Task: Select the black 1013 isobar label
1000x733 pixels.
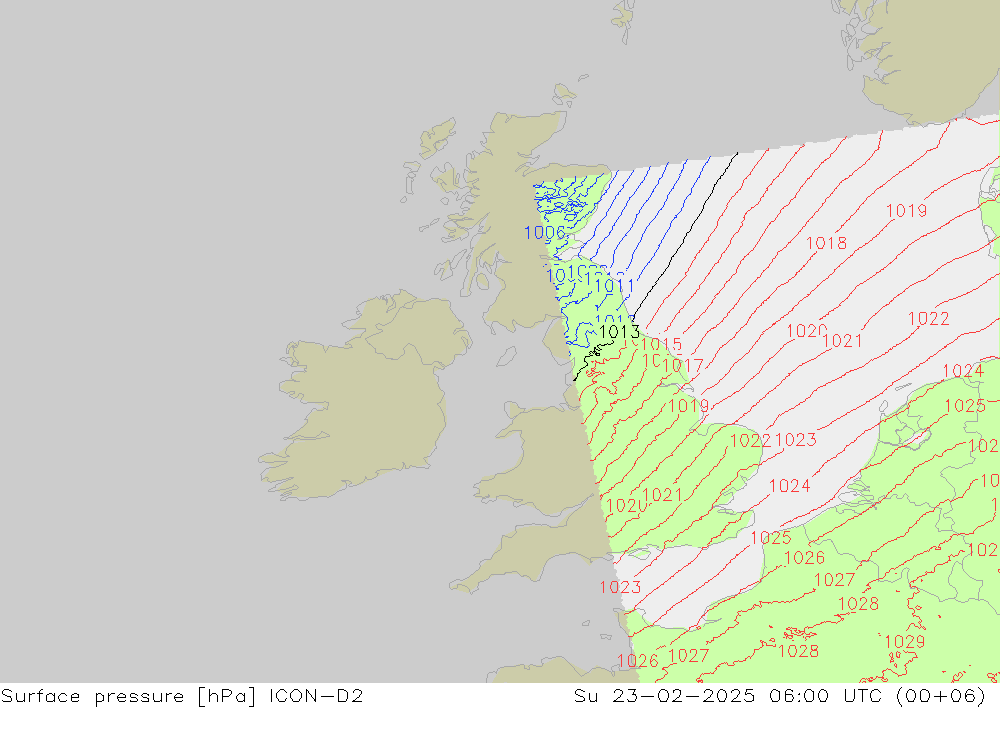Action: (619, 332)
